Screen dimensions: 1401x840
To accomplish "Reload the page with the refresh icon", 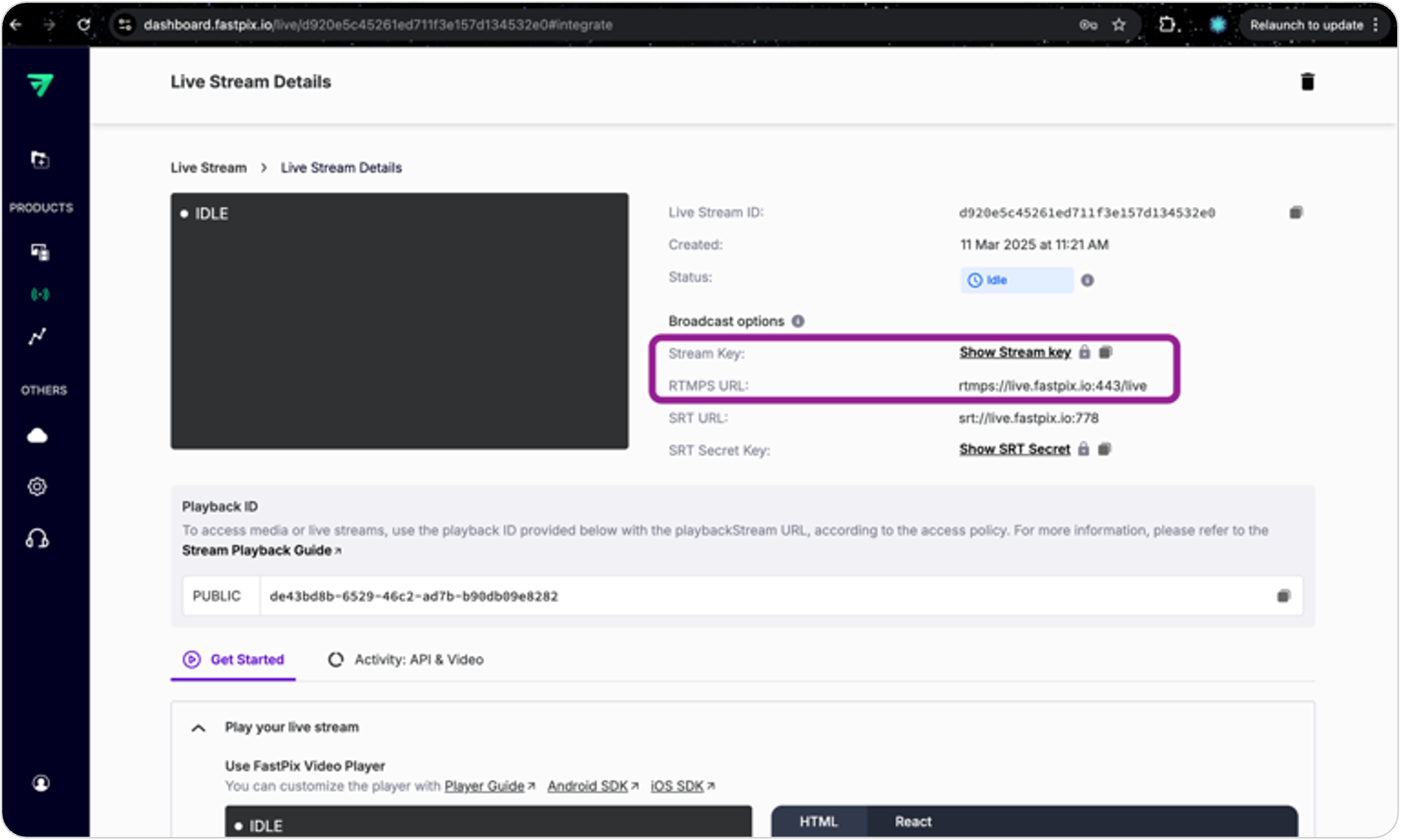I will [x=84, y=25].
